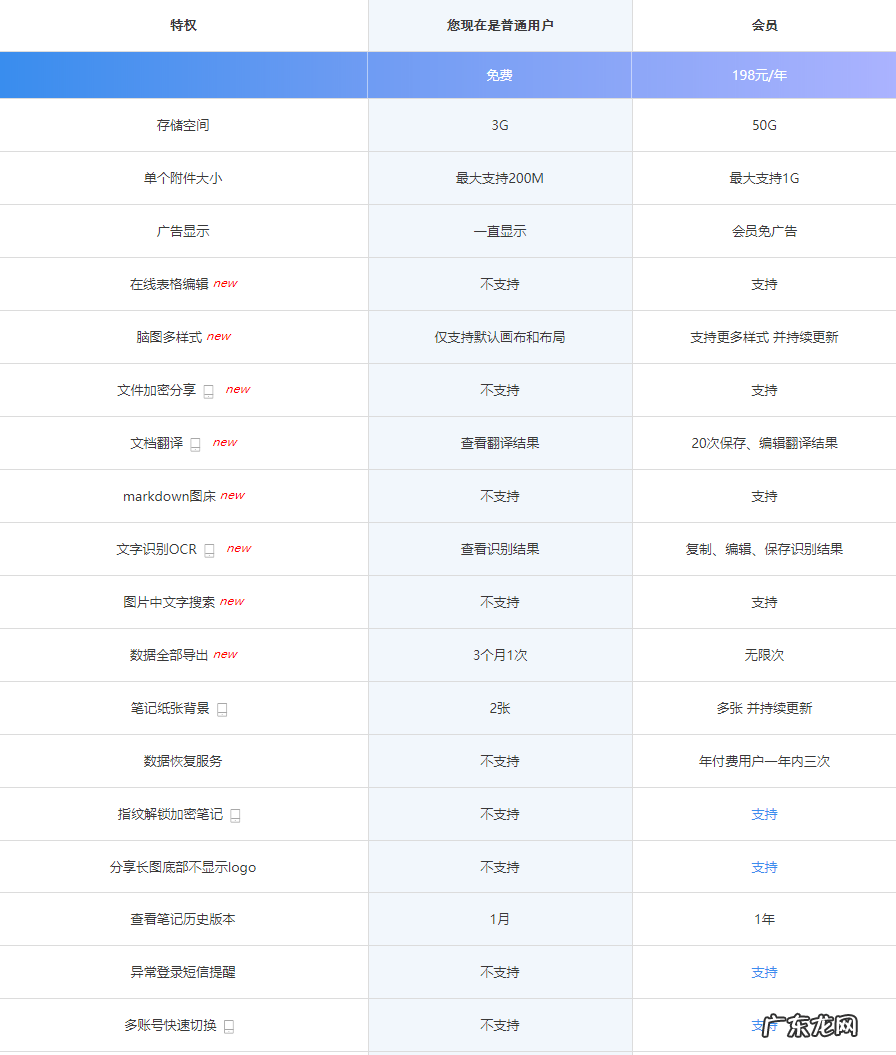896x1055 pixels.
Task: Click the red new badge next to 脑图多样式
Action: [x=218, y=336]
